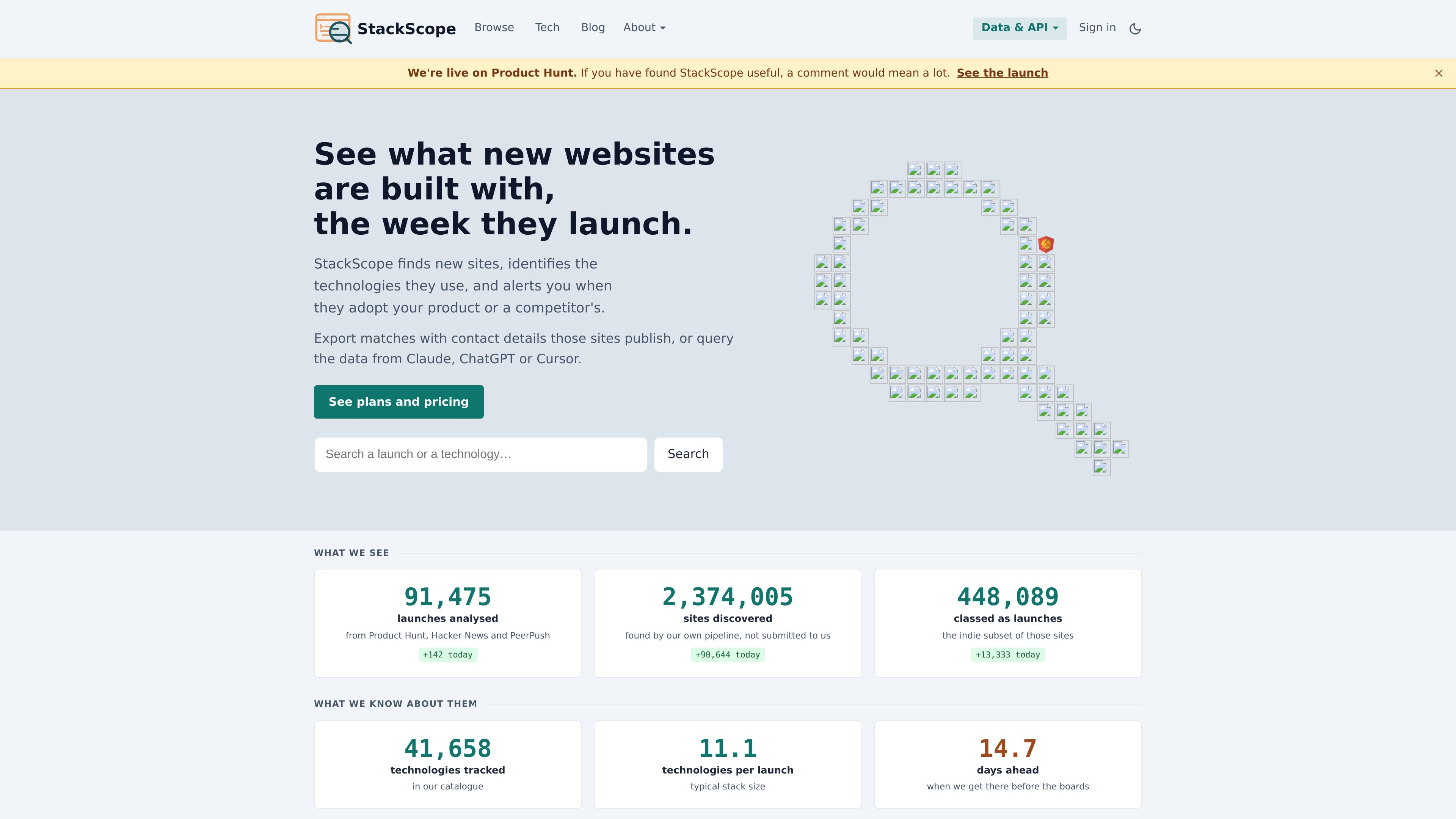Click 'typical stack size' caption
The width and height of the screenshot is (1456, 819).
tap(728, 786)
